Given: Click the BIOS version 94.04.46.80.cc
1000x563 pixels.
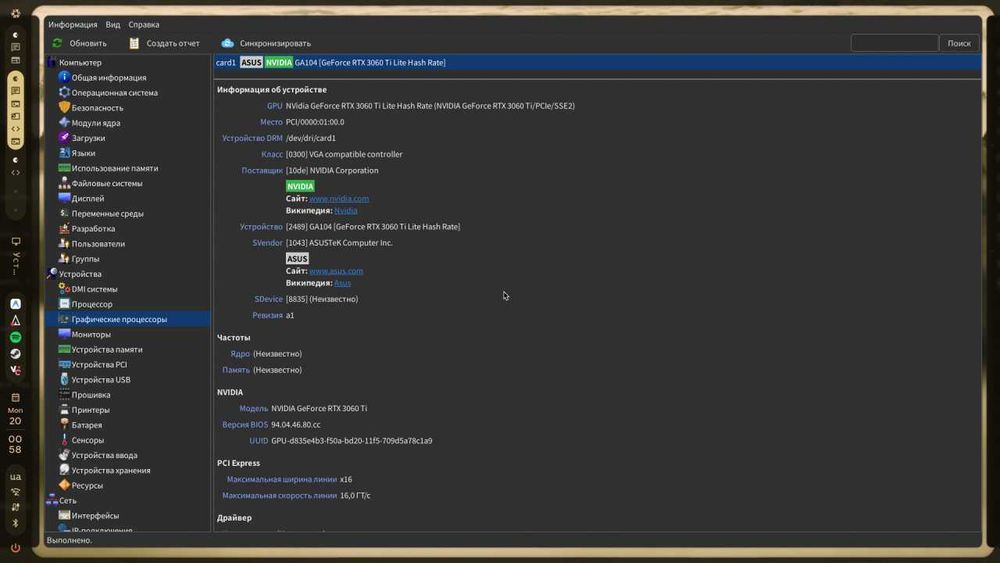Looking at the screenshot, I should pos(296,425).
